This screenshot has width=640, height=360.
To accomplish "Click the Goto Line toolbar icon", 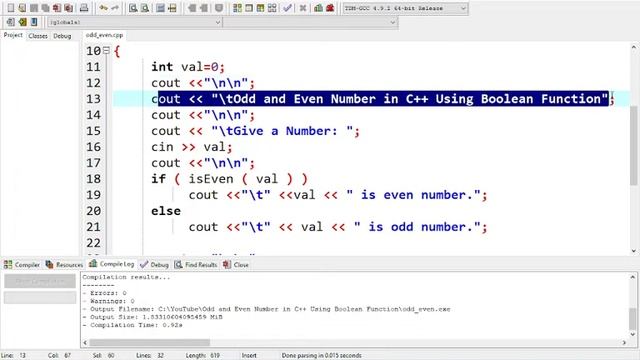I will click(x=172, y=8).
